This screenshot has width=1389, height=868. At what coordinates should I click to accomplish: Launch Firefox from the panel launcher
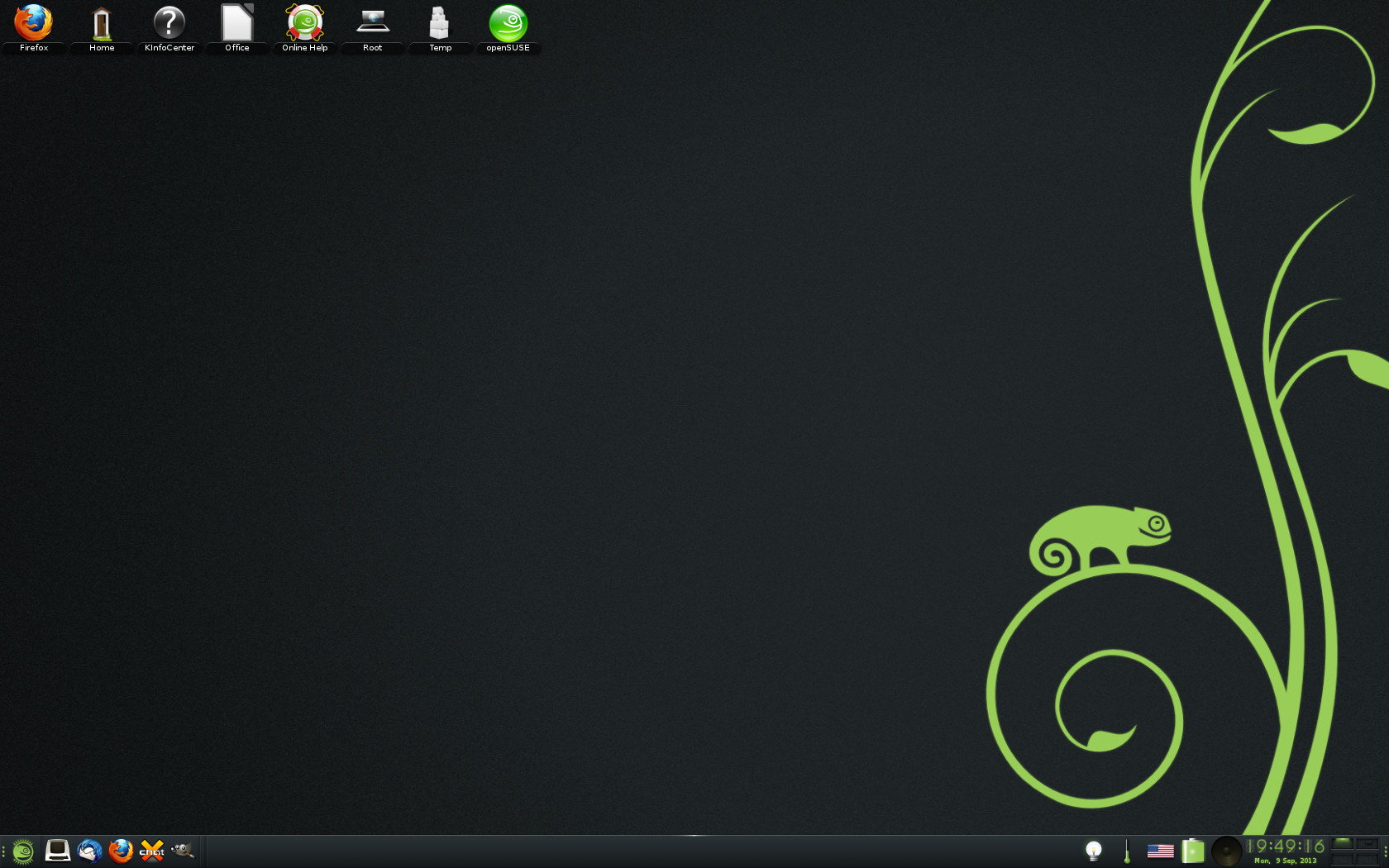pos(121,851)
